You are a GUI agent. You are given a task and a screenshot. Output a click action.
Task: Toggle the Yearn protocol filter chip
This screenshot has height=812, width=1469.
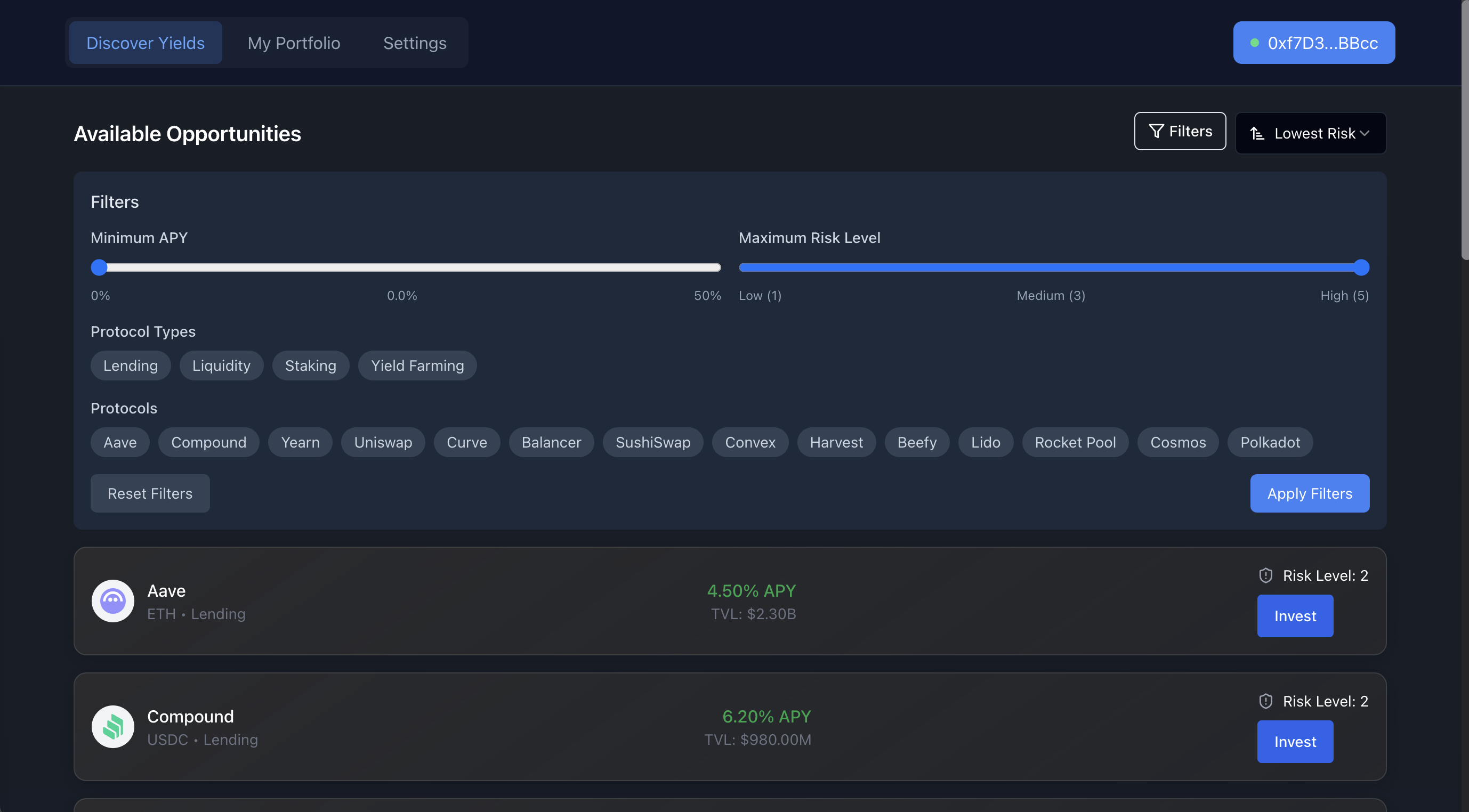click(300, 442)
